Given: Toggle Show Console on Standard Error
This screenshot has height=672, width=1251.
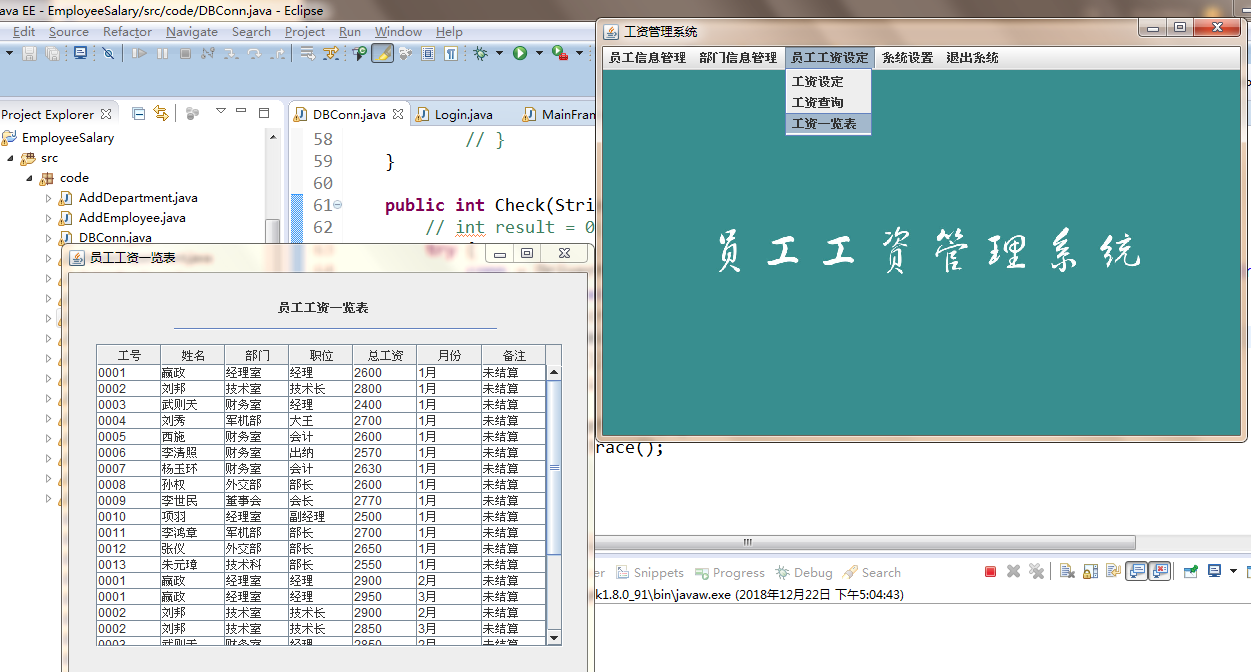Looking at the screenshot, I should click(x=1160, y=572).
